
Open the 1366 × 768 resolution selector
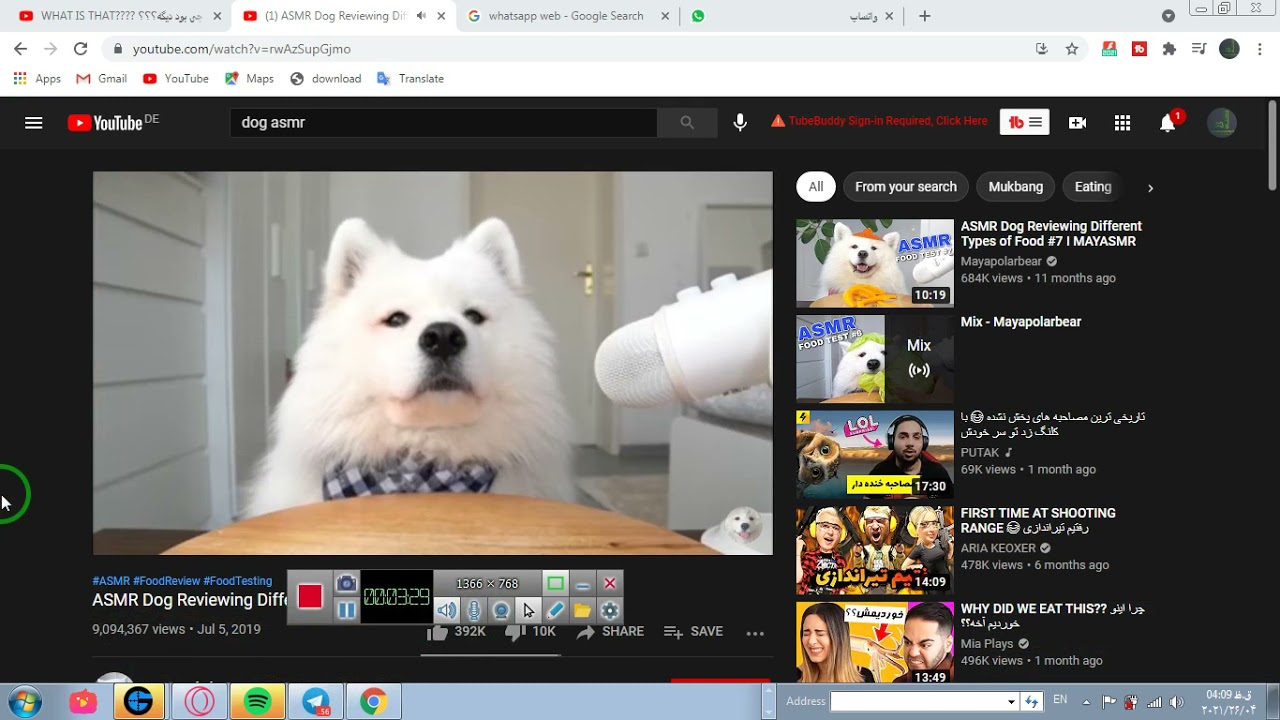[487, 584]
